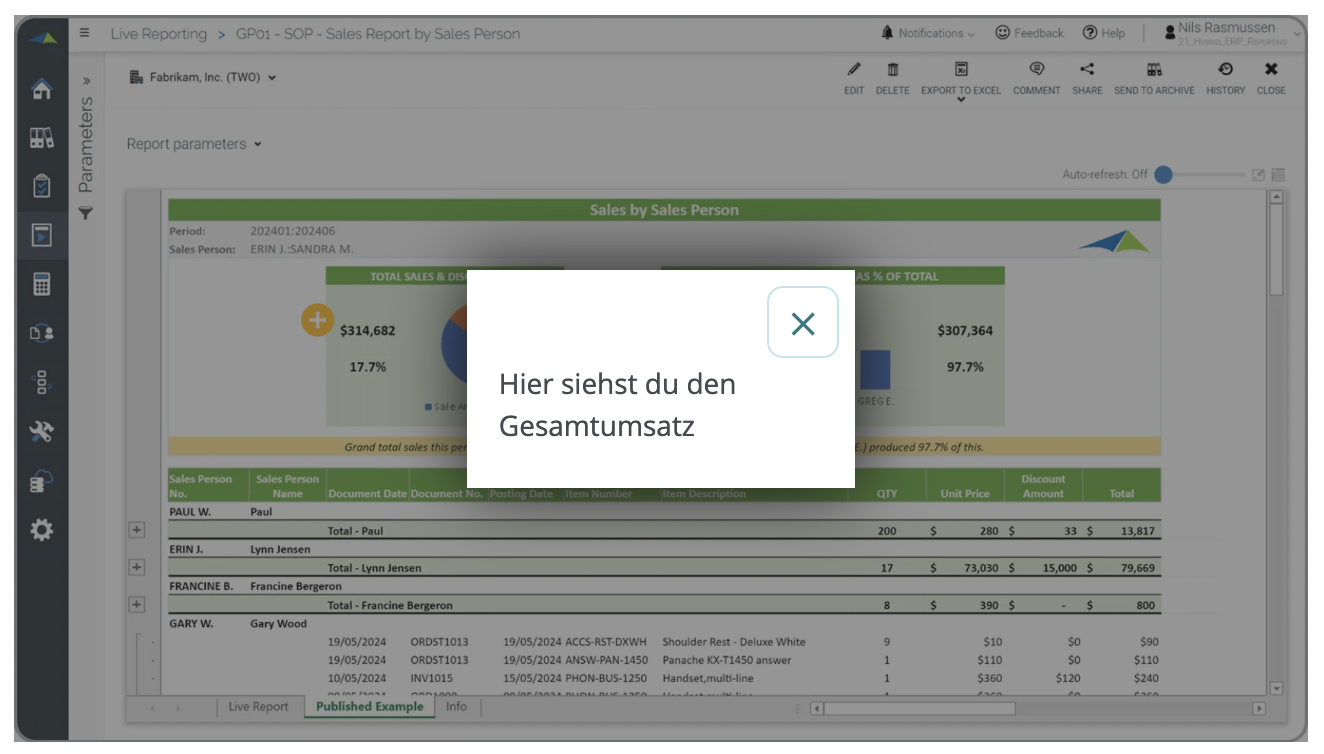
Task: Click 'Shoulder Rest - Deluxe White' cell
Action: coord(733,642)
